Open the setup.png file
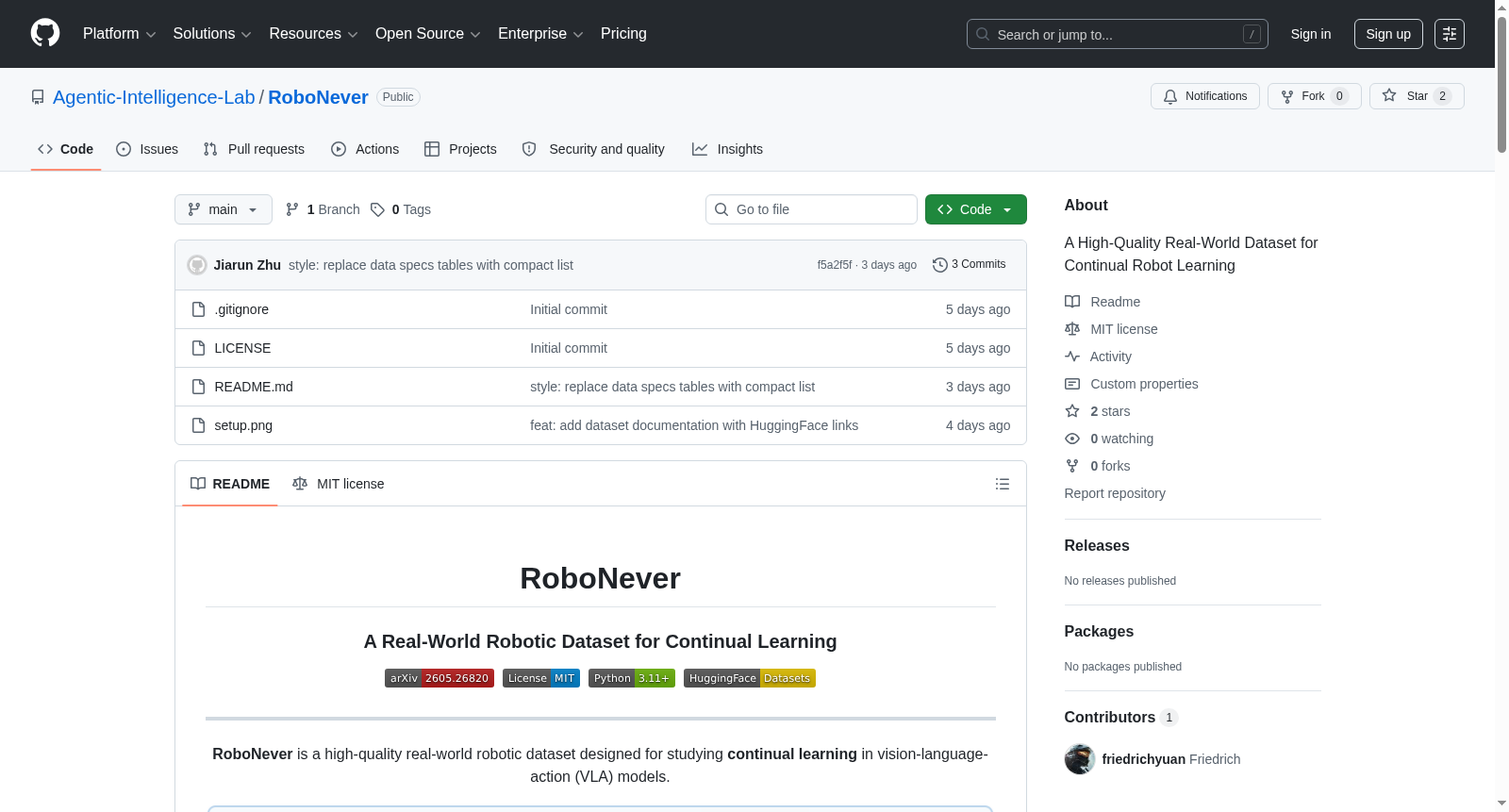 [243, 425]
